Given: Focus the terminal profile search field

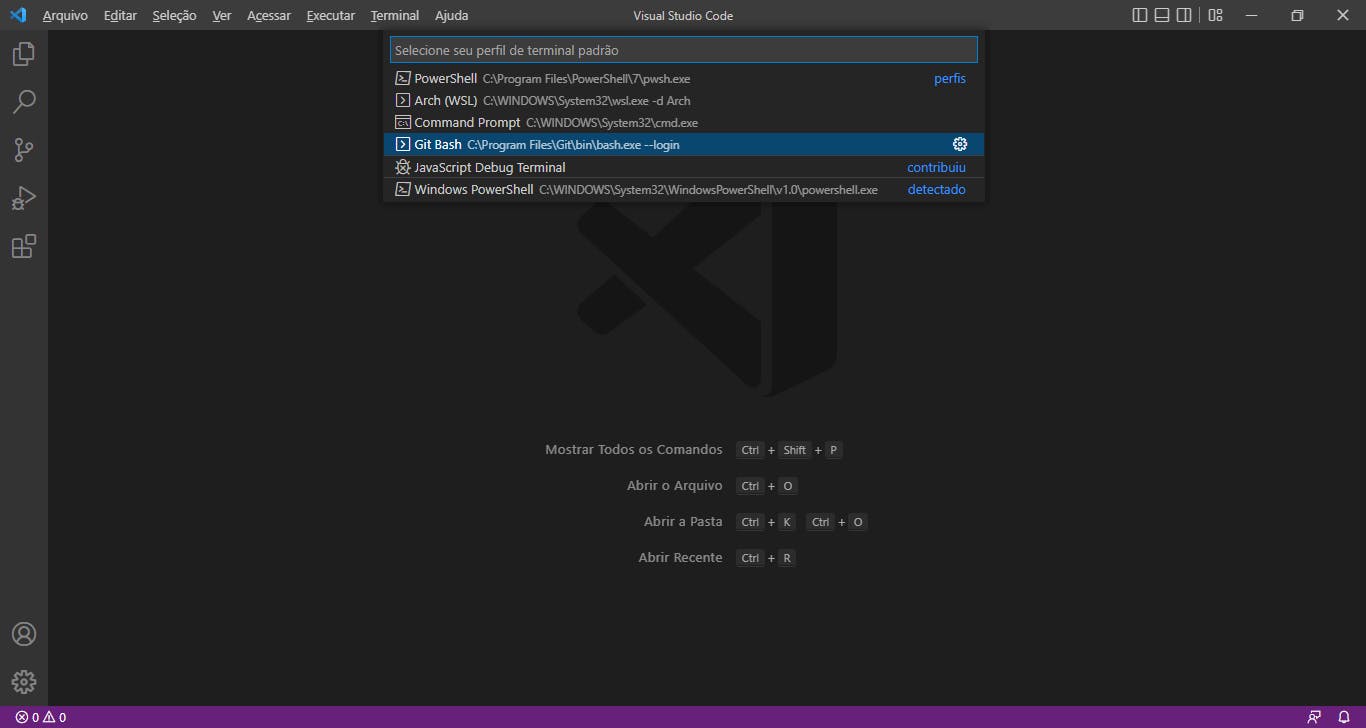Looking at the screenshot, I should [683, 50].
